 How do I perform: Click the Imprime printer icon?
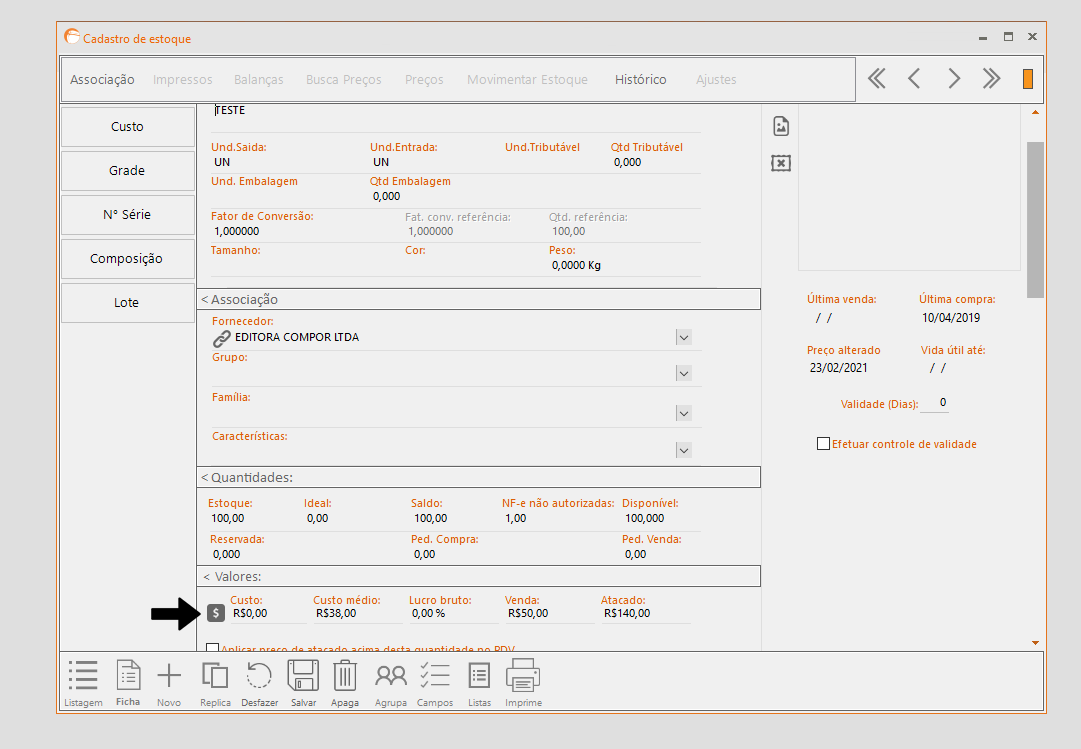(x=523, y=677)
